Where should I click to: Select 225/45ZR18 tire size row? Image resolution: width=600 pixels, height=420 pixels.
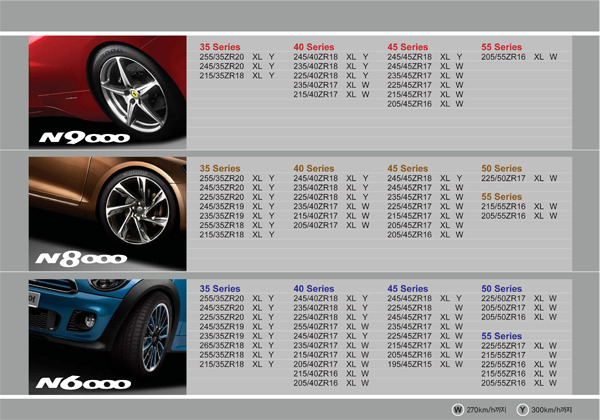tap(425, 308)
